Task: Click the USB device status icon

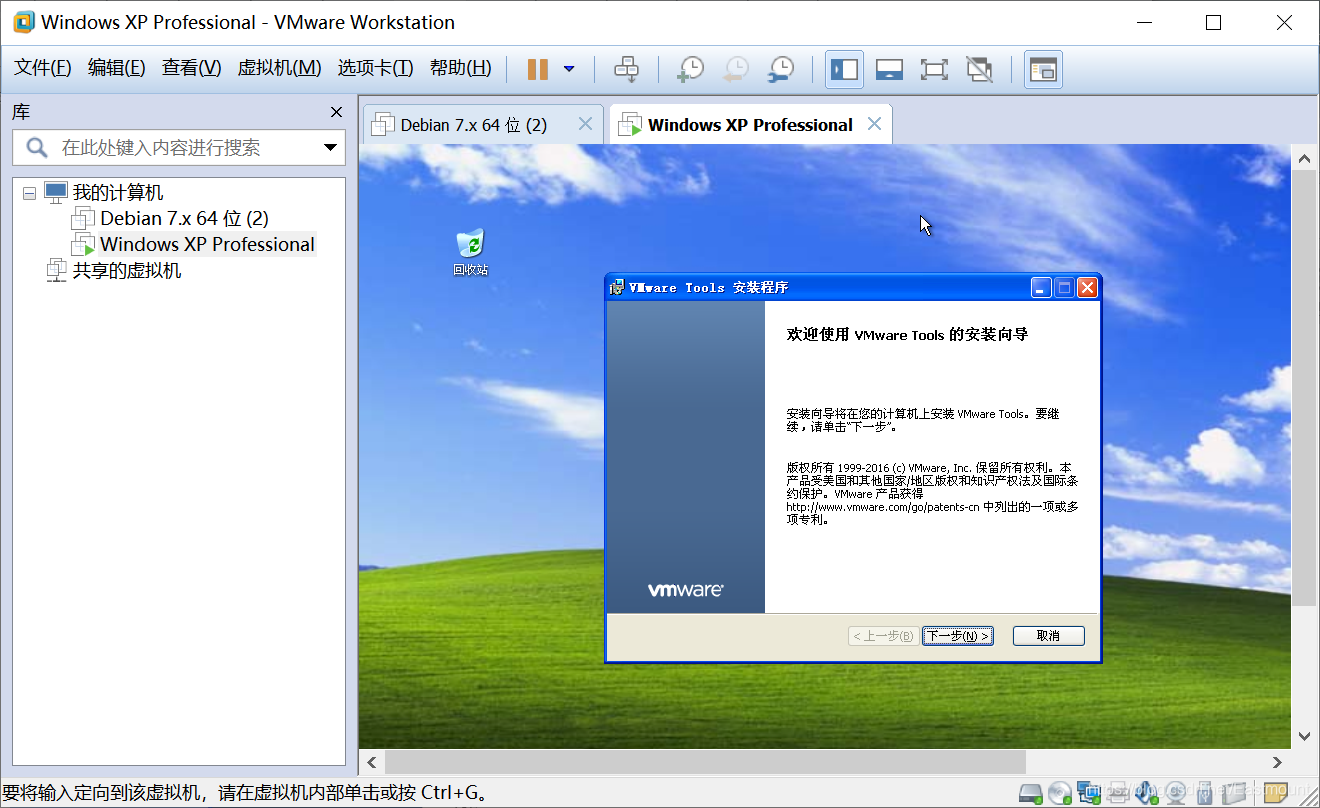Action: [1205, 794]
